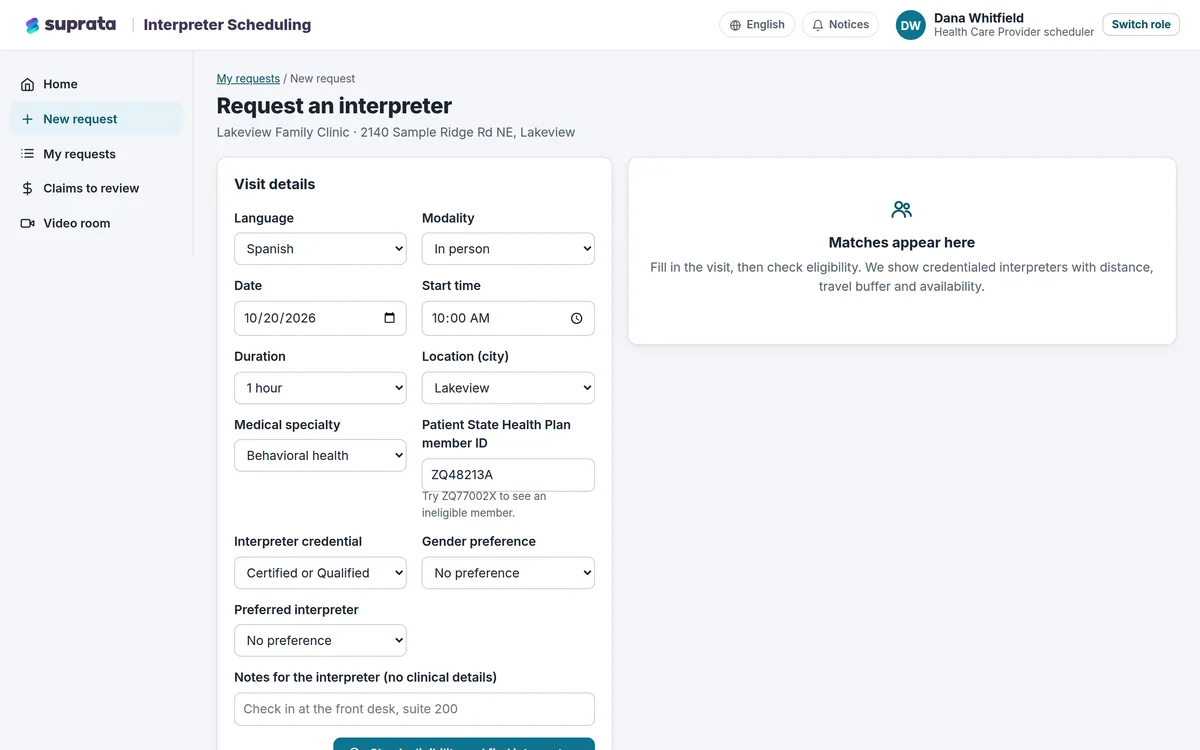Click the user name "Dana Whitfield"
Viewport: 1200px width, 750px height.
pyautogui.click(x=979, y=18)
